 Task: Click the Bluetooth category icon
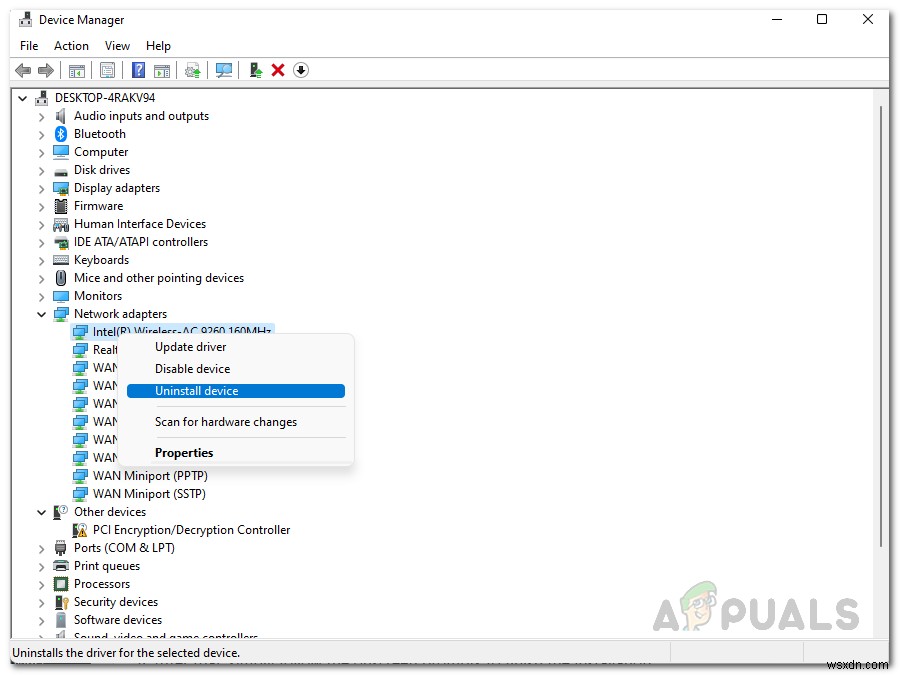61,134
